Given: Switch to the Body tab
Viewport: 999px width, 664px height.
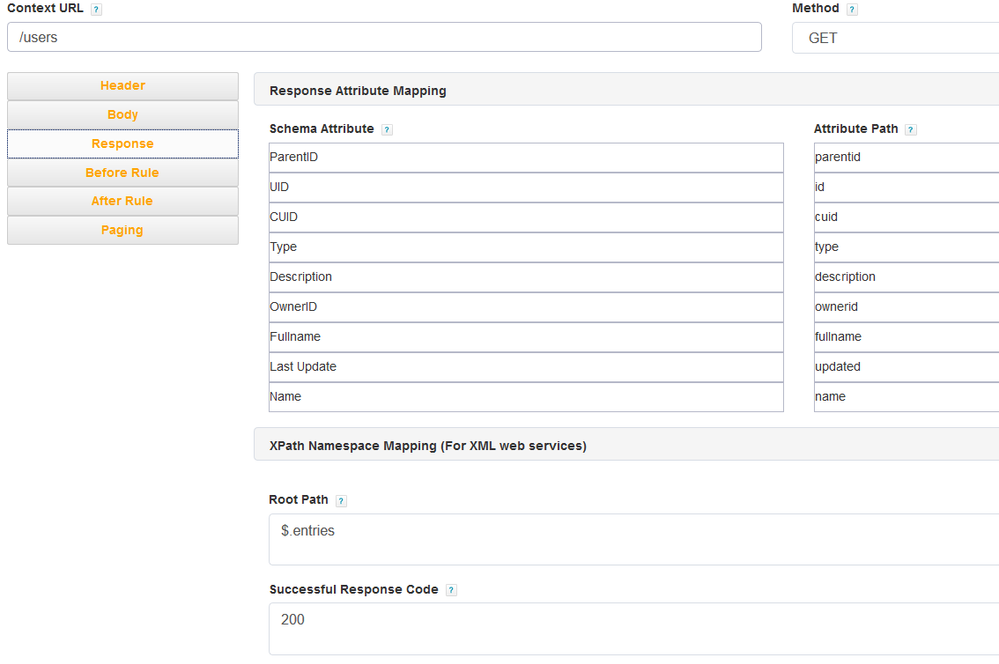Looking at the screenshot, I should pos(123,115).
